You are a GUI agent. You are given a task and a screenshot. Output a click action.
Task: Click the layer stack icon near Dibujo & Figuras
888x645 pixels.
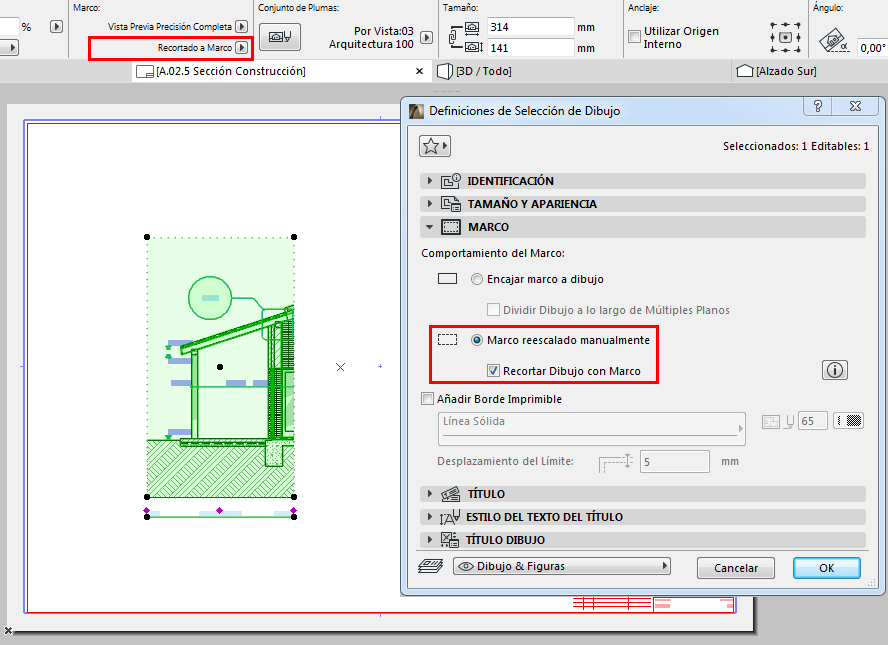click(430, 566)
